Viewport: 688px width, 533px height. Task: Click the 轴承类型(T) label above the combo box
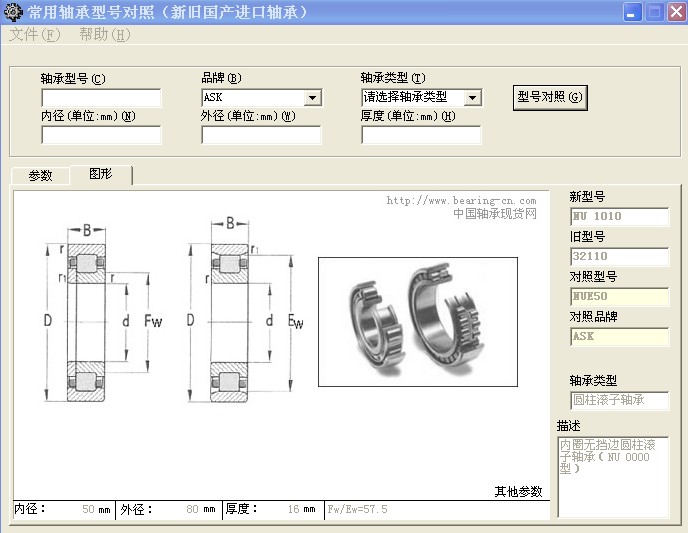pos(393,78)
